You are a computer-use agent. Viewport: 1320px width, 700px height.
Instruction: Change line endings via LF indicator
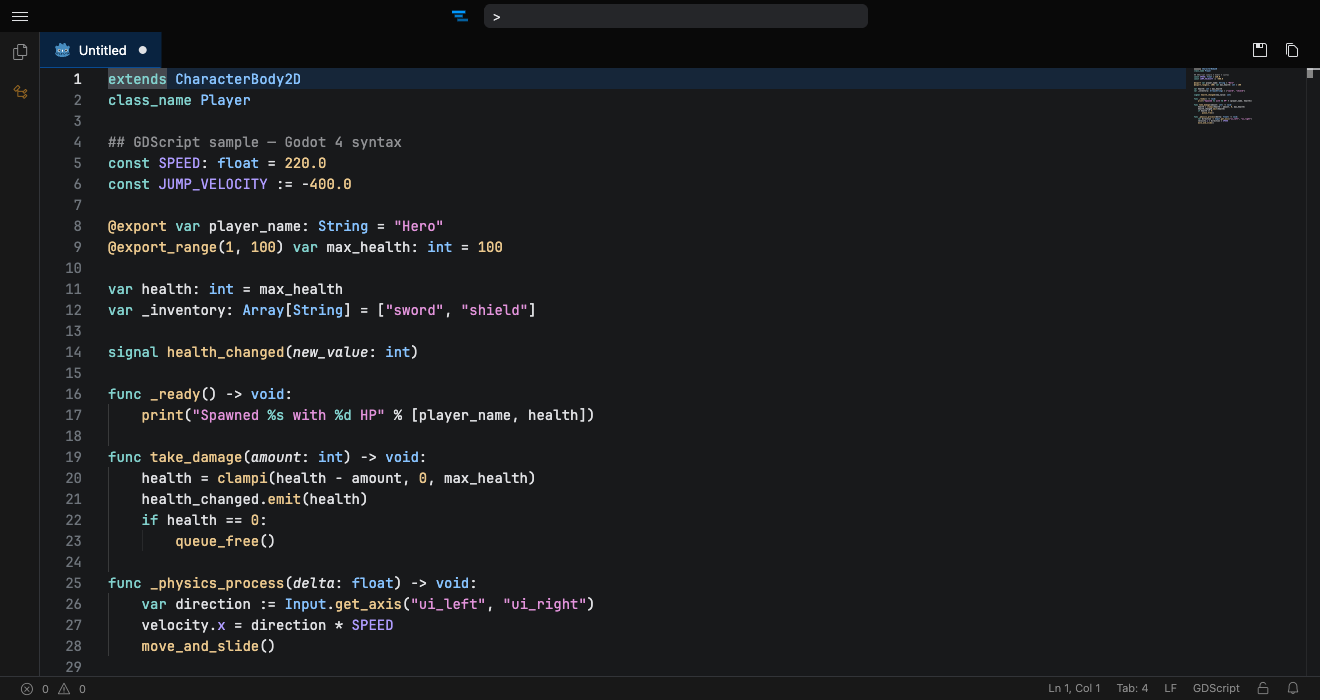(1170, 688)
